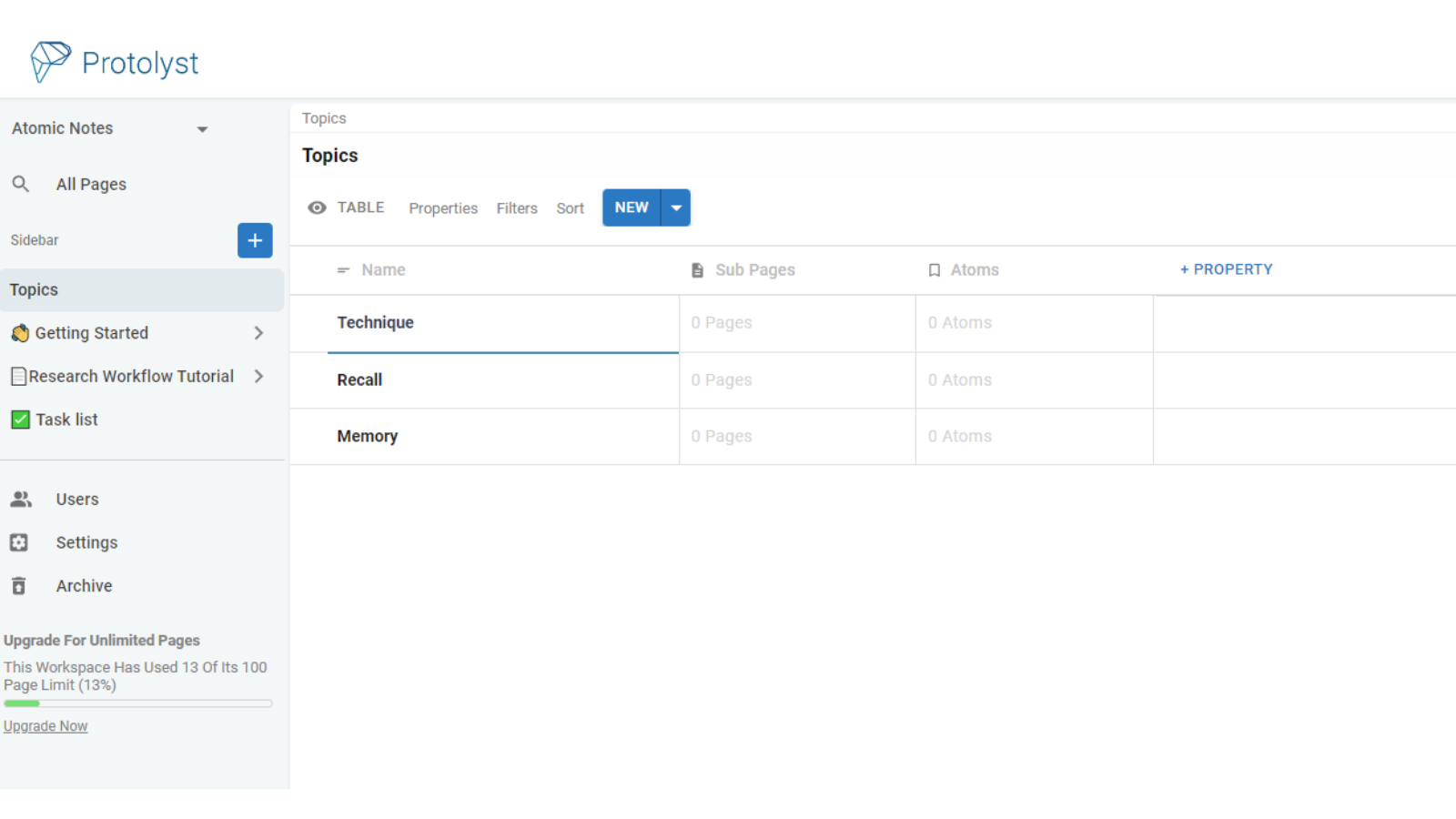Click the Archive trash icon
The width and height of the screenshot is (1456, 819).
tap(19, 586)
